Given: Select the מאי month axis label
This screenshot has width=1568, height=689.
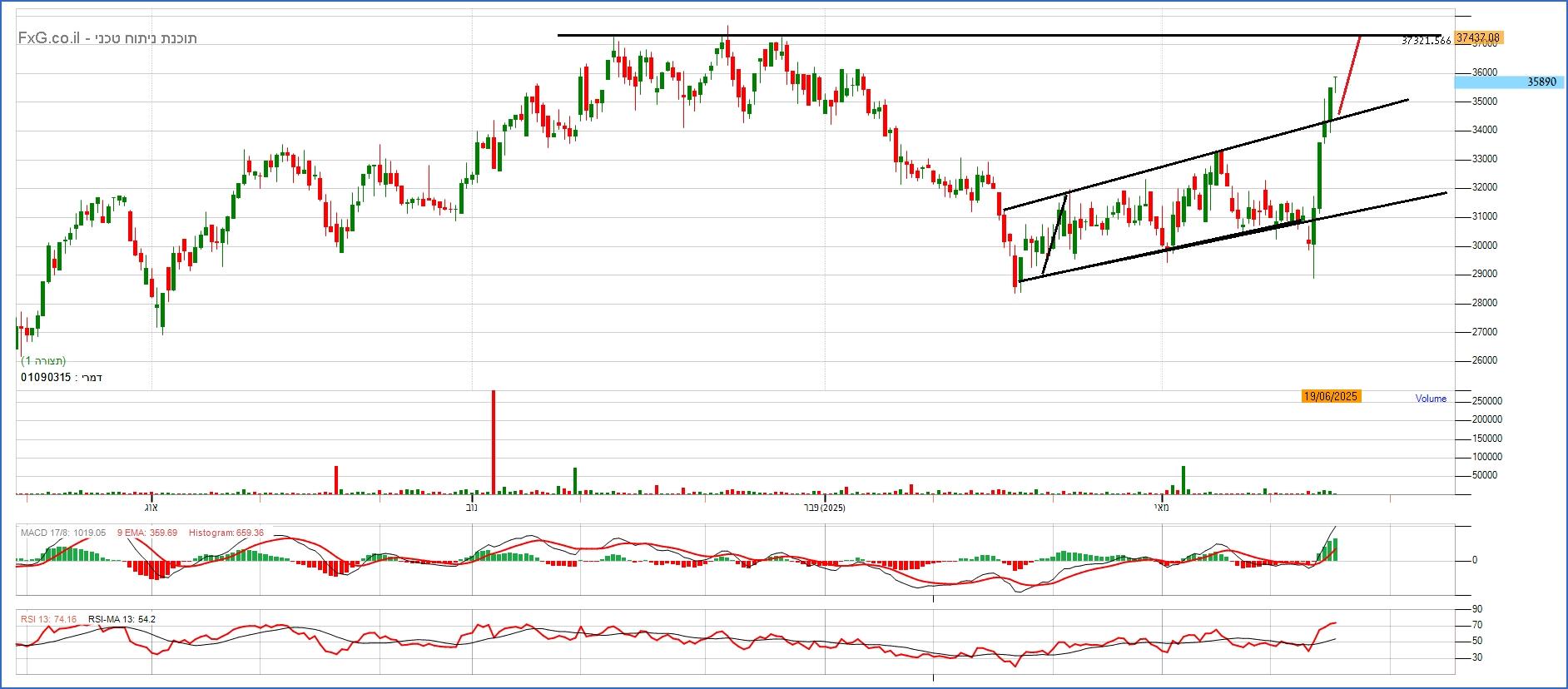Looking at the screenshot, I should [1161, 508].
